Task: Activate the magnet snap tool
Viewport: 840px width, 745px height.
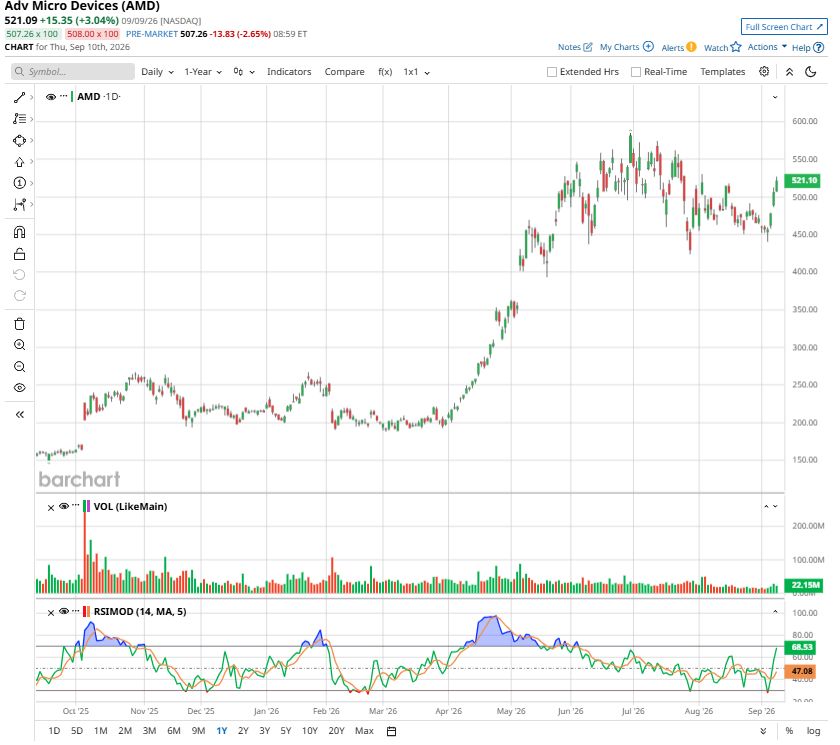Action: point(19,232)
